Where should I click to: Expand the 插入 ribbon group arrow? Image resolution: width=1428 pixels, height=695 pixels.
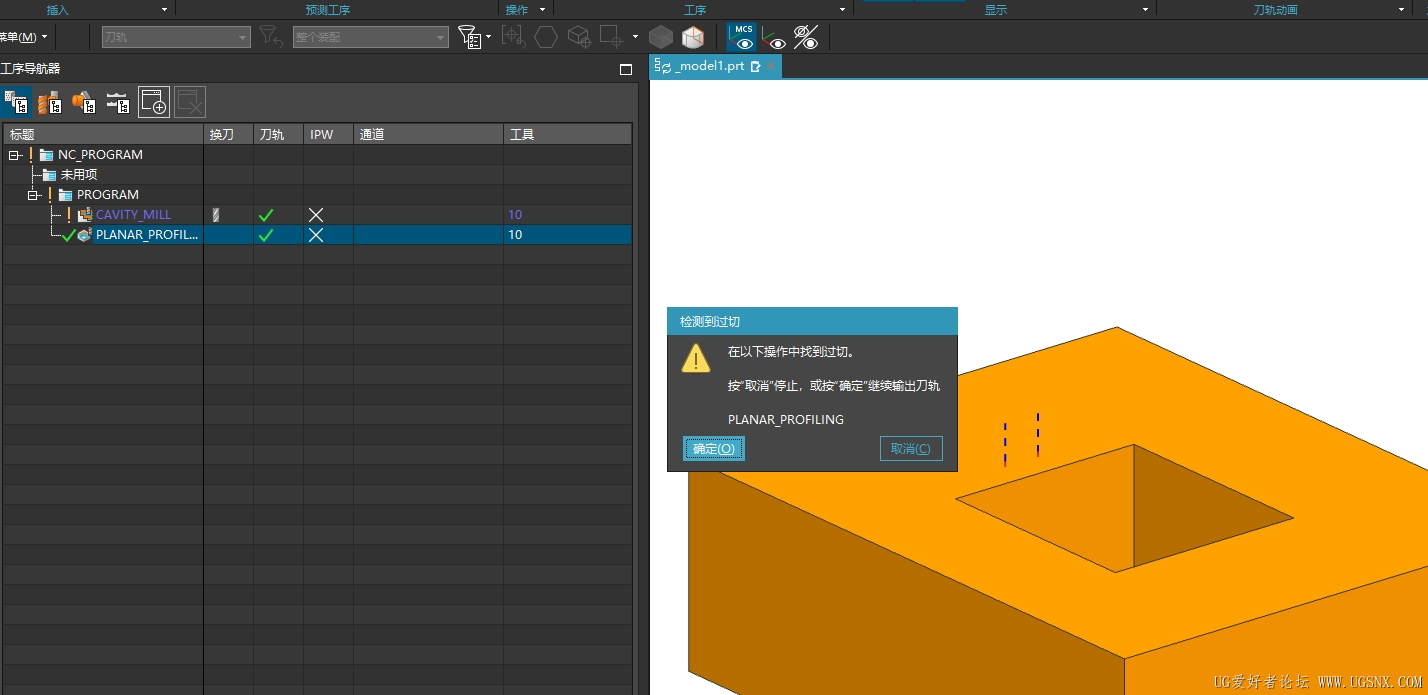click(x=164, y=9)
